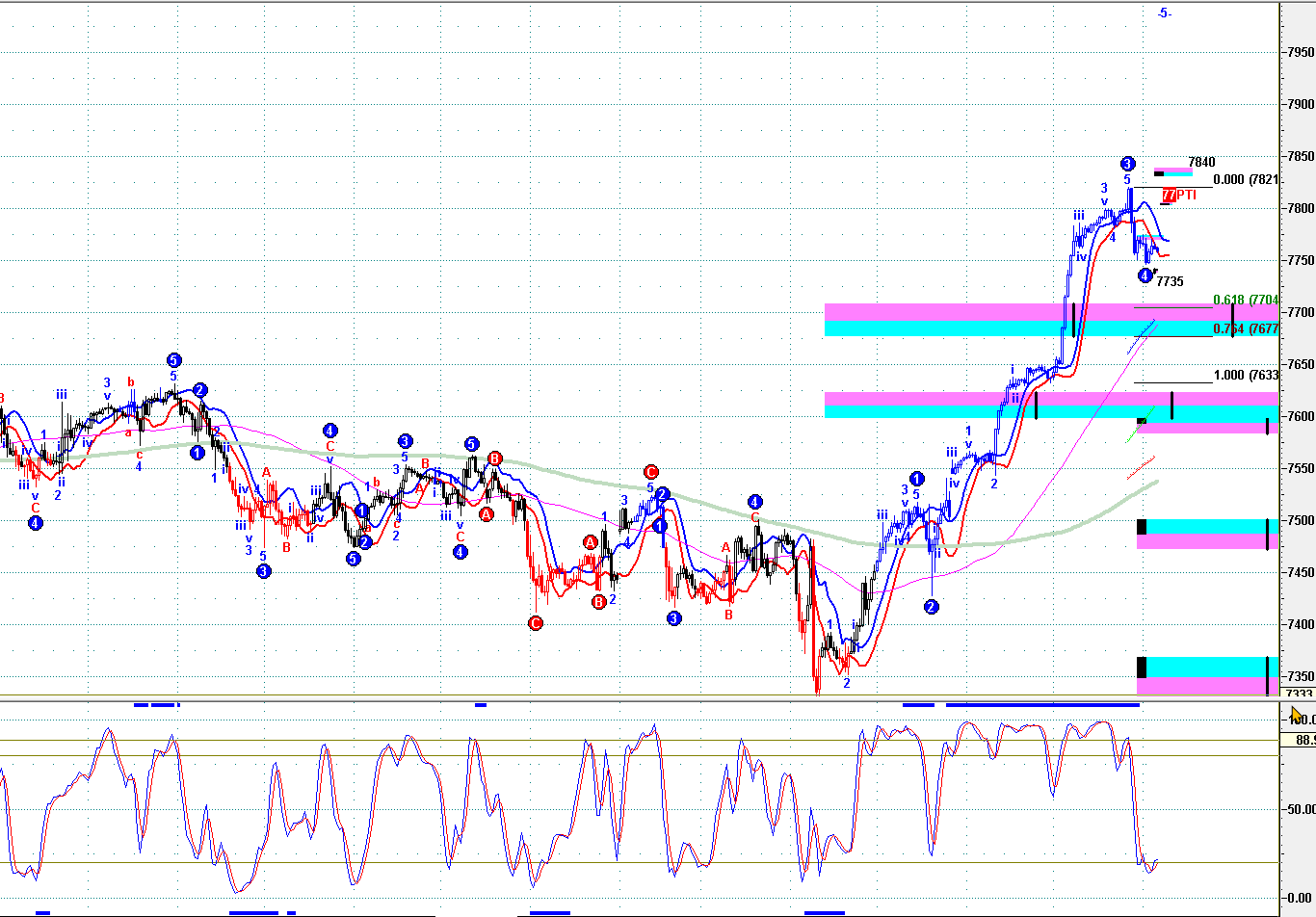Click the red 77 PTI value box
This screenshot has height=917, width=1316.
click(x=1169, y=195)
